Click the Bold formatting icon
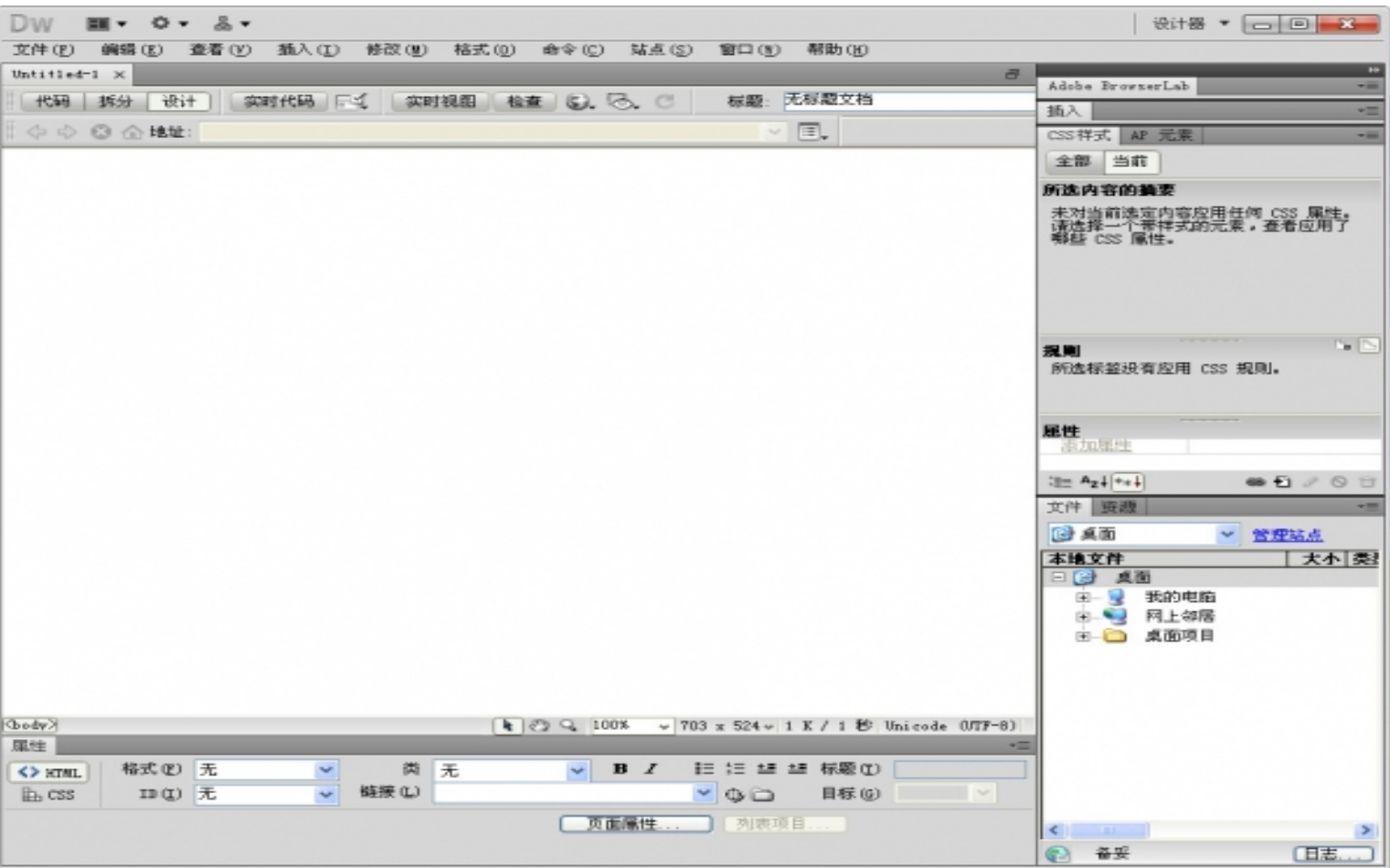1390x868 pixels. click(x=621, y=769)
